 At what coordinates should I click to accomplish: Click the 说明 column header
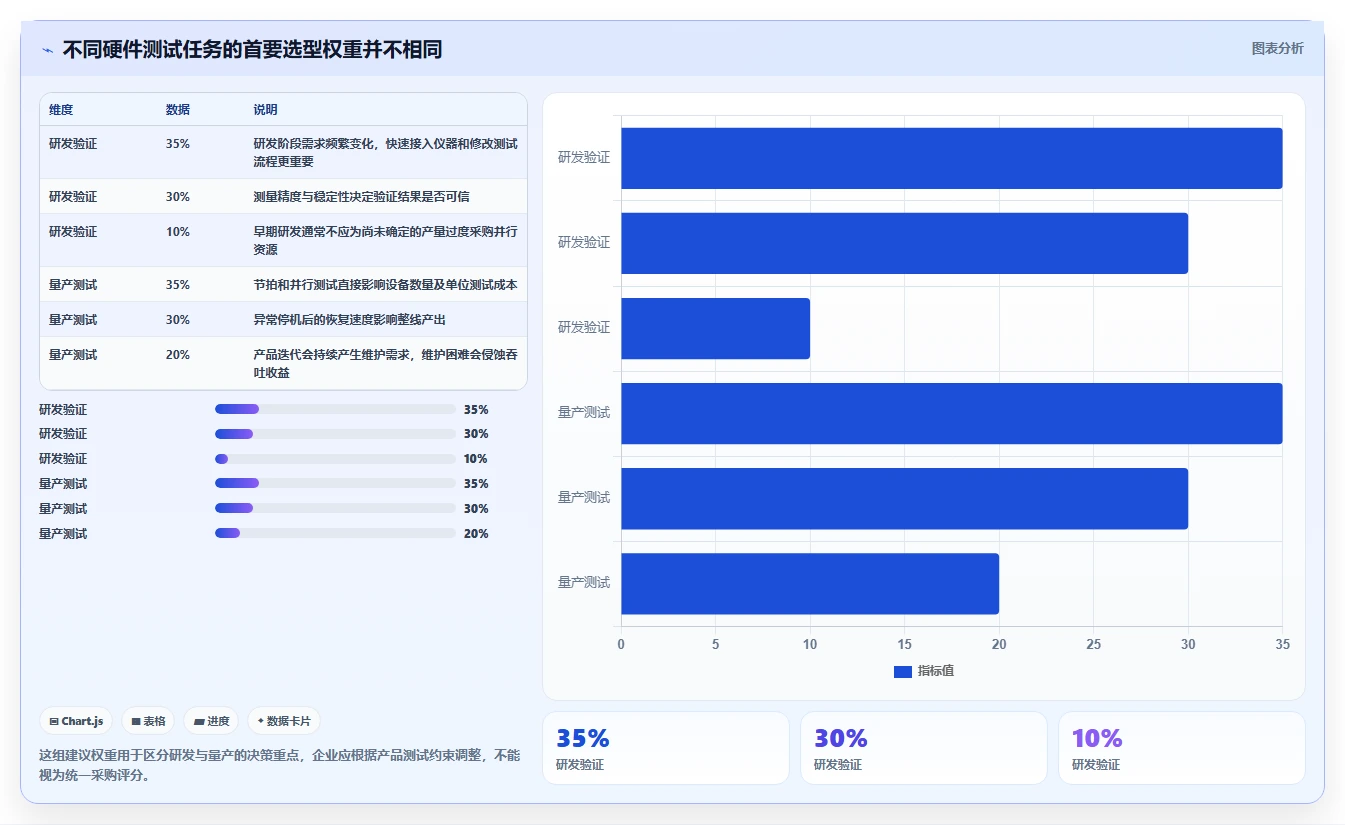point(266,109)
